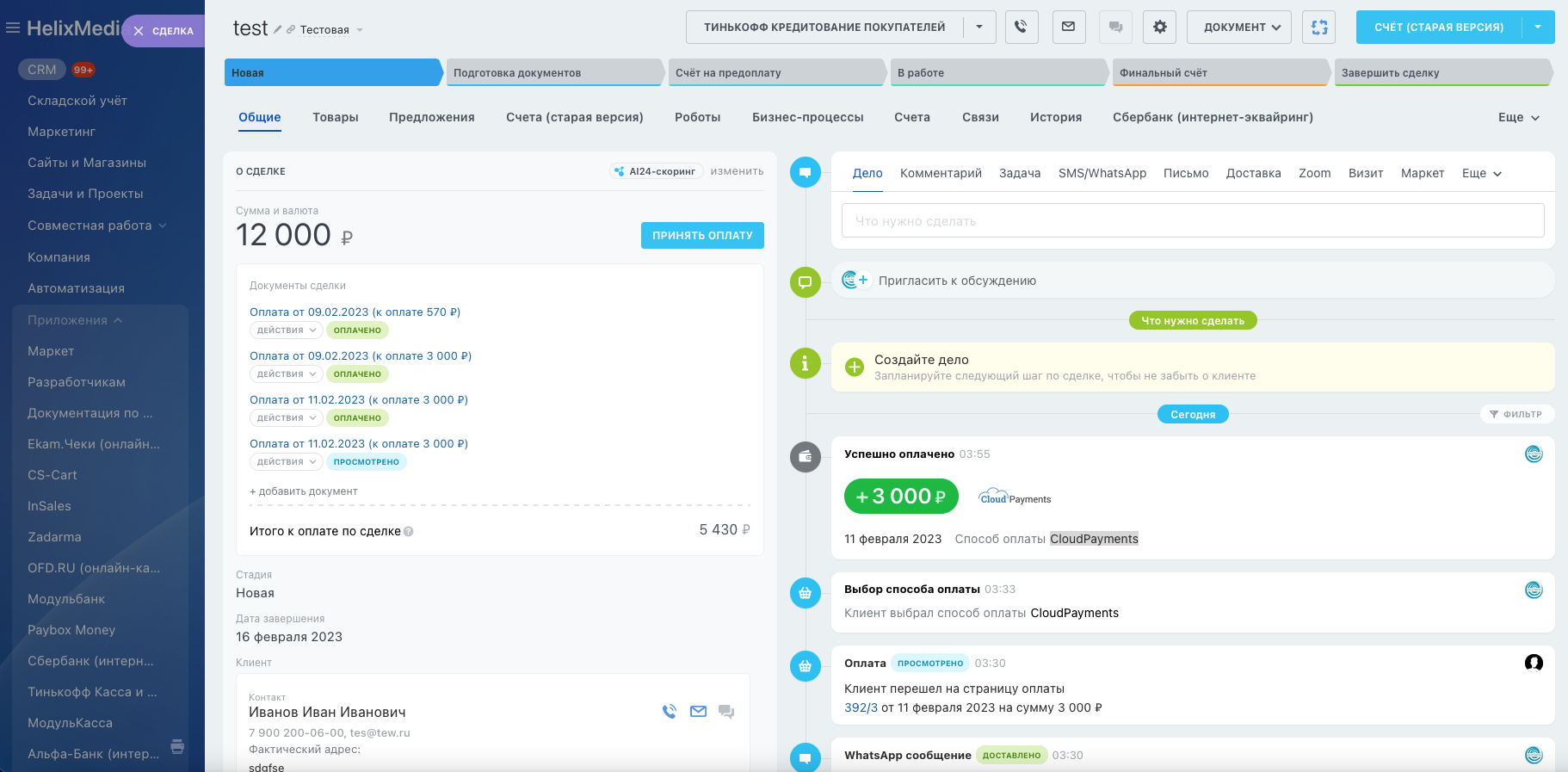1568x772 pixels.
Task: Click the chat bubble timeline icon at top
Action: coord(806,172)
